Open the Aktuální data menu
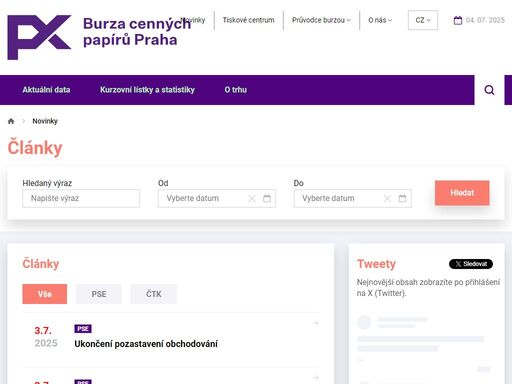Screen dimensions: 512x384 46,90
